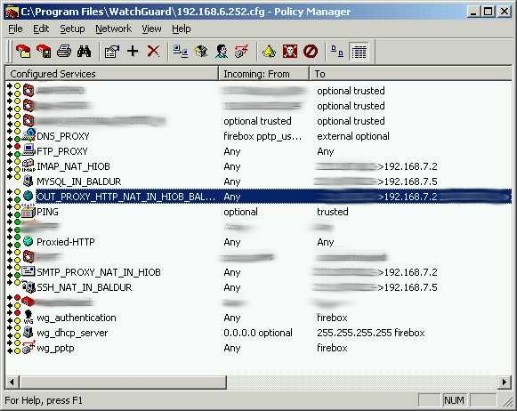This screenshot has width=517, height=411.
Task: Open network configuration computers icon
Action: point(181,51)
